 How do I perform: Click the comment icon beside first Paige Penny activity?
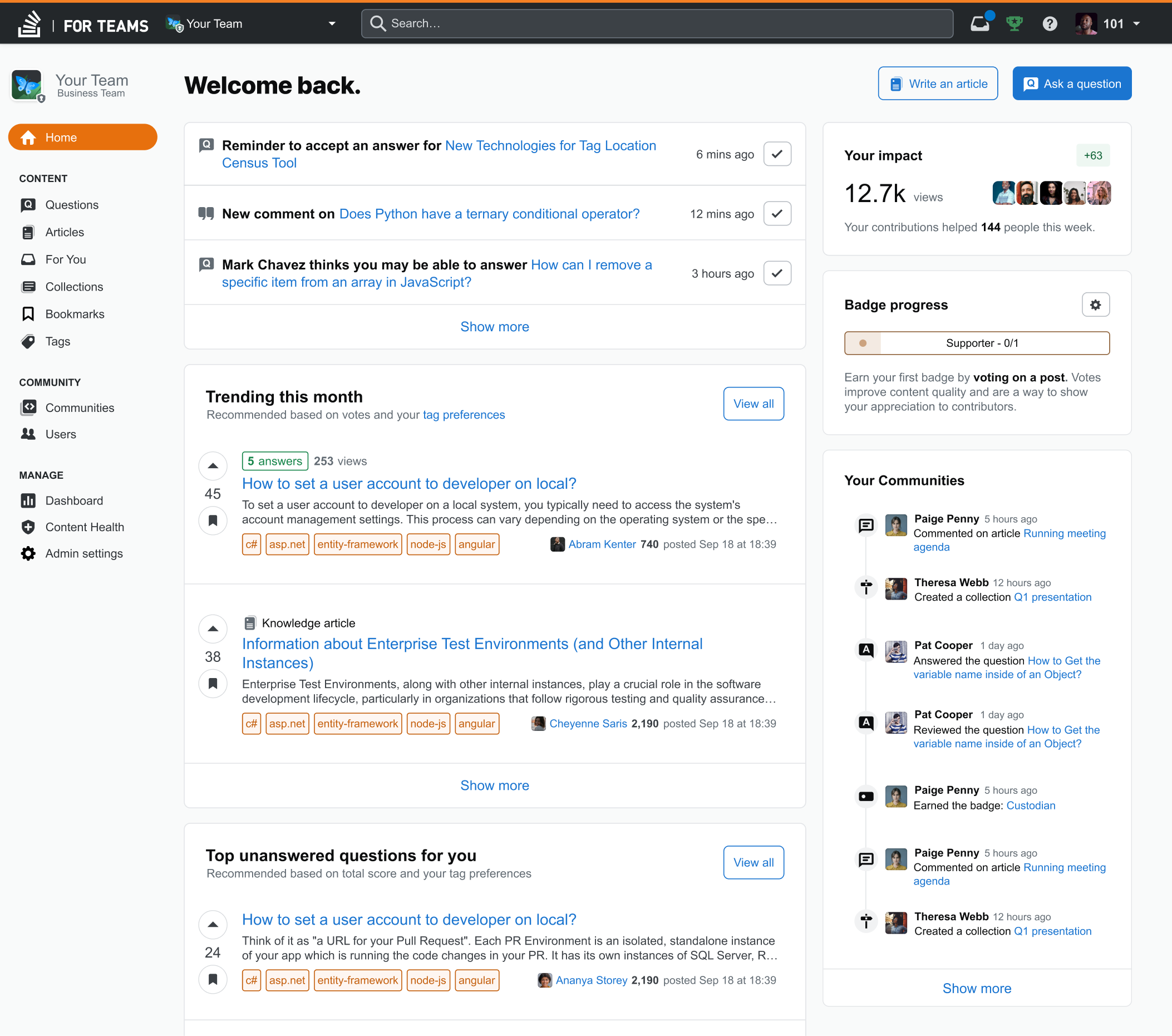click(866, 525)
